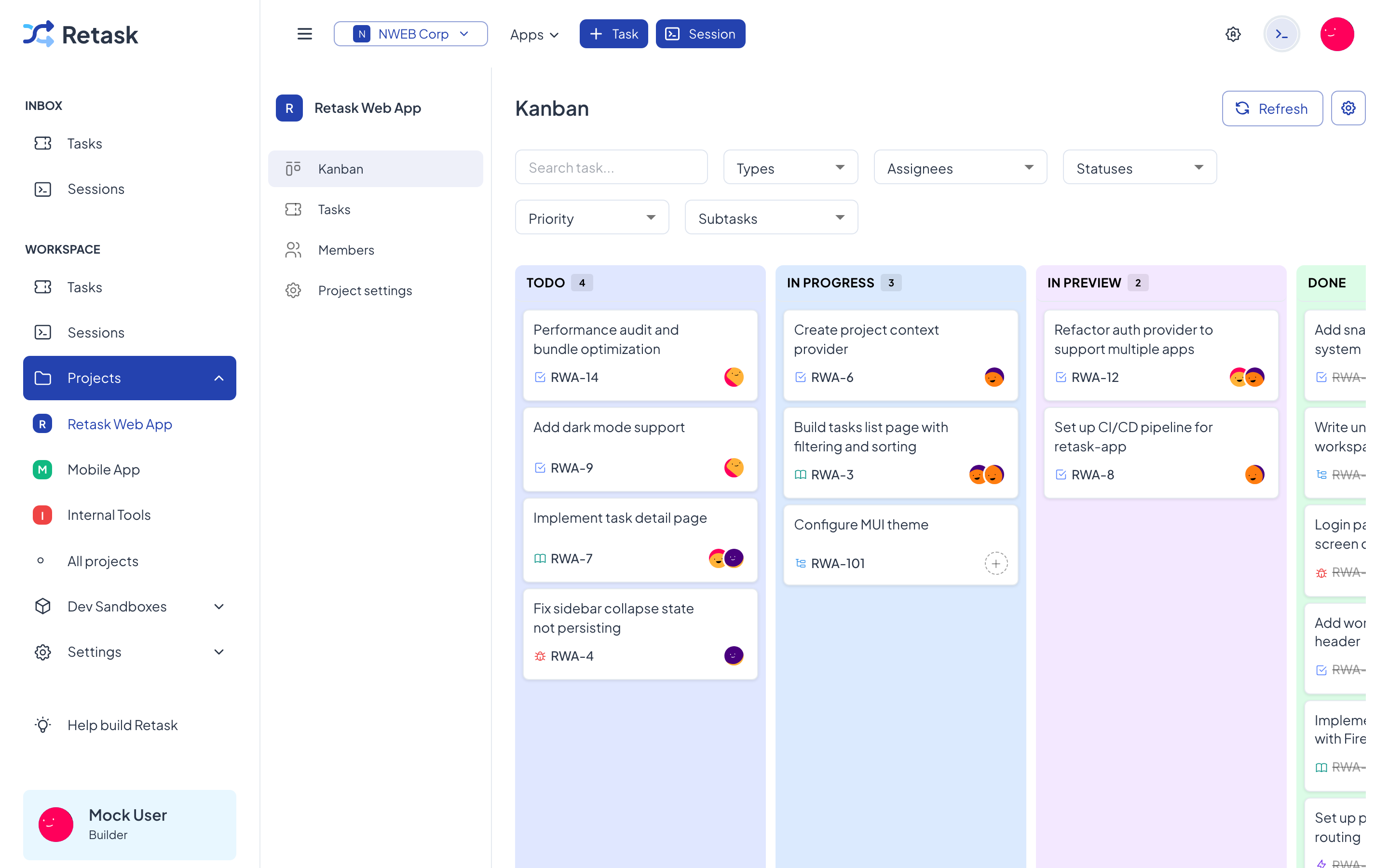Viewport: 1389px width, 868px height.
Task: Click the avatar on RWA-6 card
Action: tap(994, 377)
